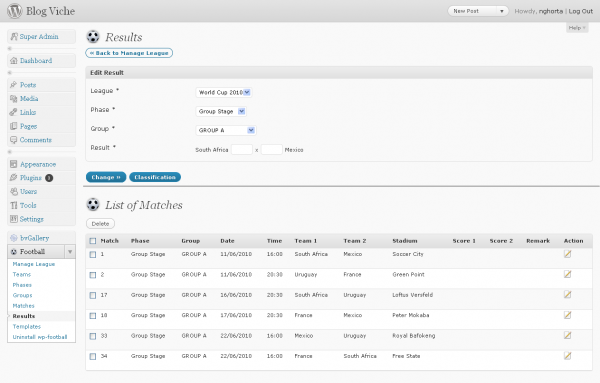600x383 pixels.
Task: Click the Super Admin sidebar icon
Action: (14, 36)
